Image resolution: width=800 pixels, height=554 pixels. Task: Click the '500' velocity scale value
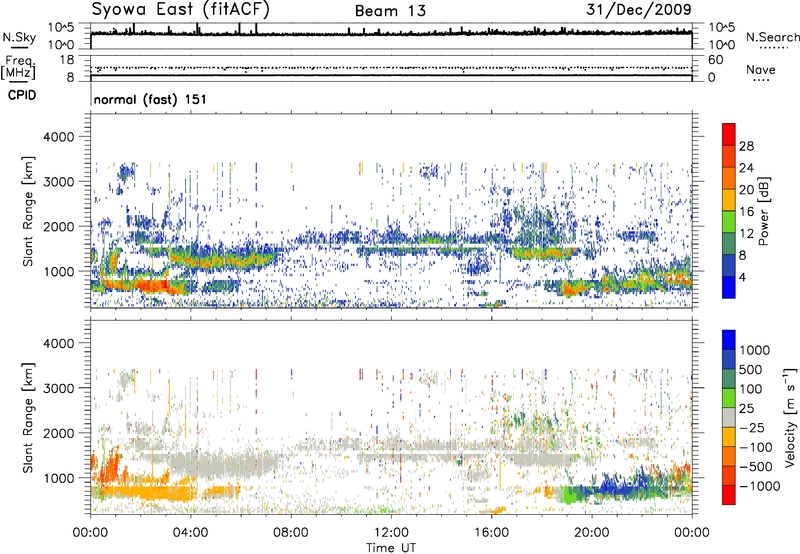click(751, 369)
